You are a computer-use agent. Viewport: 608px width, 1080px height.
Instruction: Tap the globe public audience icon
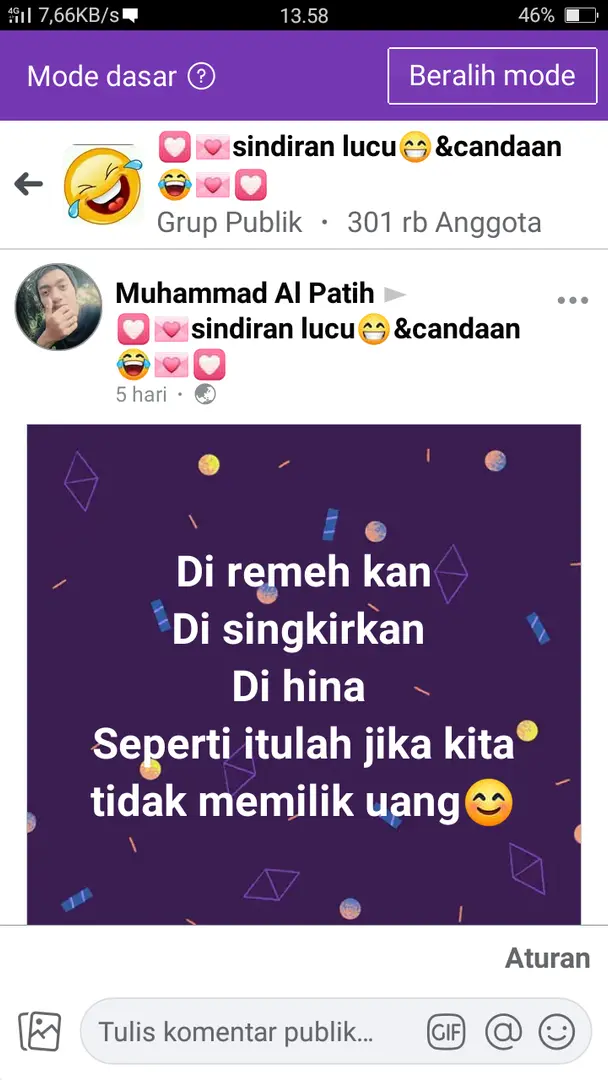205,394
